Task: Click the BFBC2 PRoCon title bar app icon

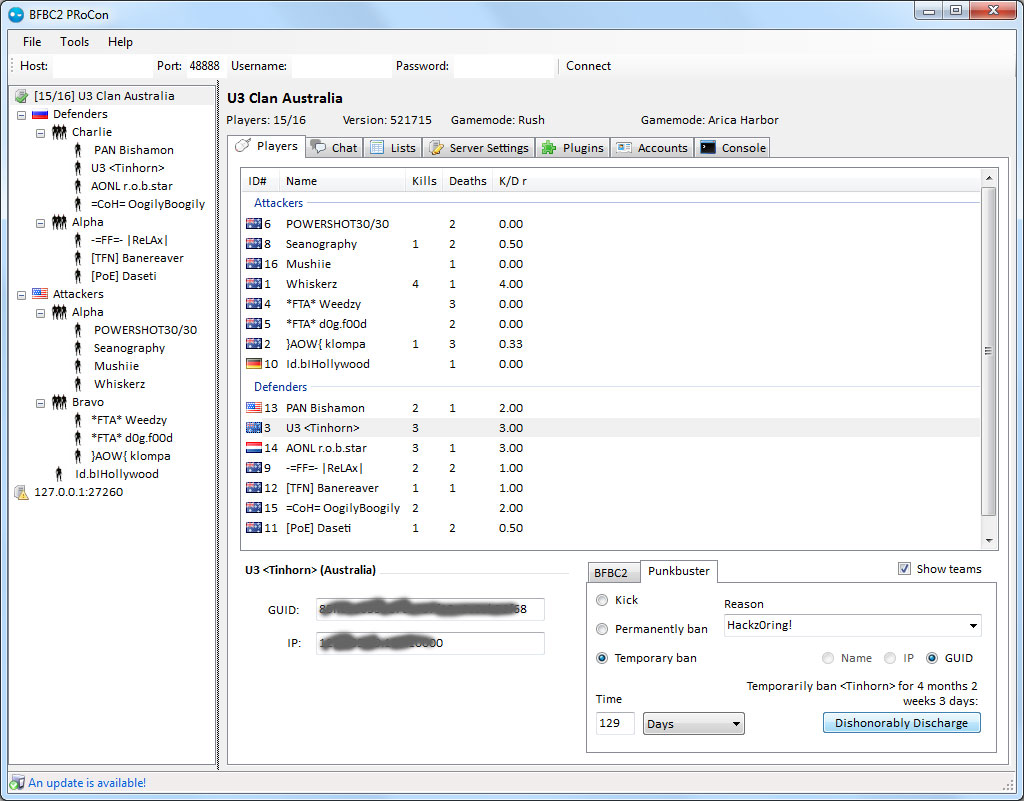Action: (x=16, y=14)
